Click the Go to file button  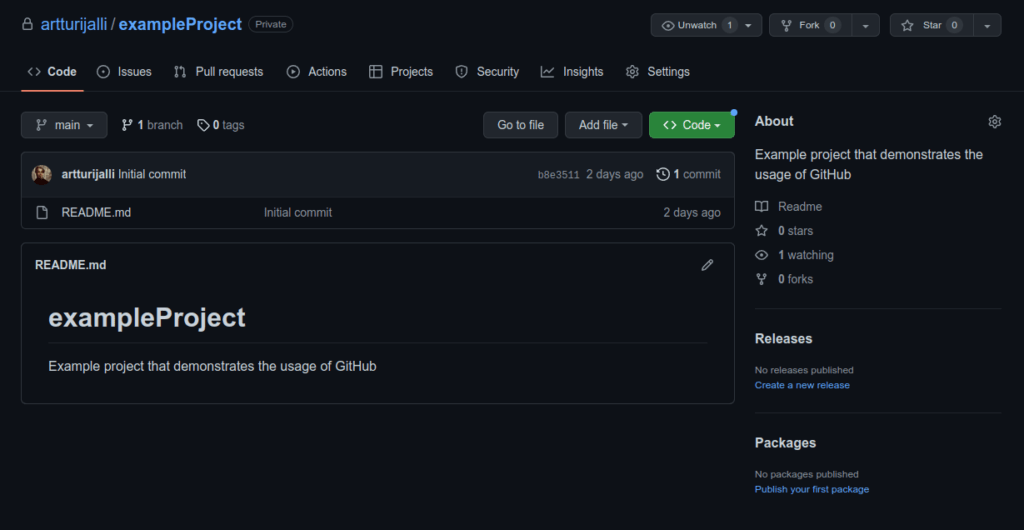(x=520, y=125)
